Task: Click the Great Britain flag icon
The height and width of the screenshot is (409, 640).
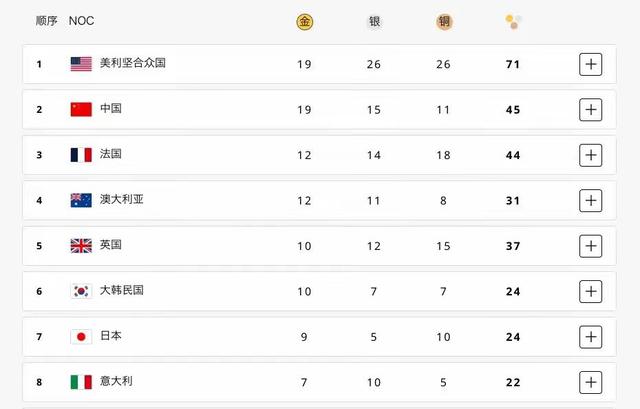Action: [x=81, y=246]
